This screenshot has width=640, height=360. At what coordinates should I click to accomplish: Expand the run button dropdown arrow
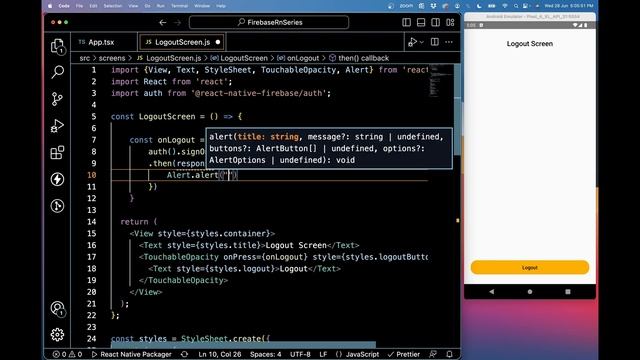tap(422, 42)
